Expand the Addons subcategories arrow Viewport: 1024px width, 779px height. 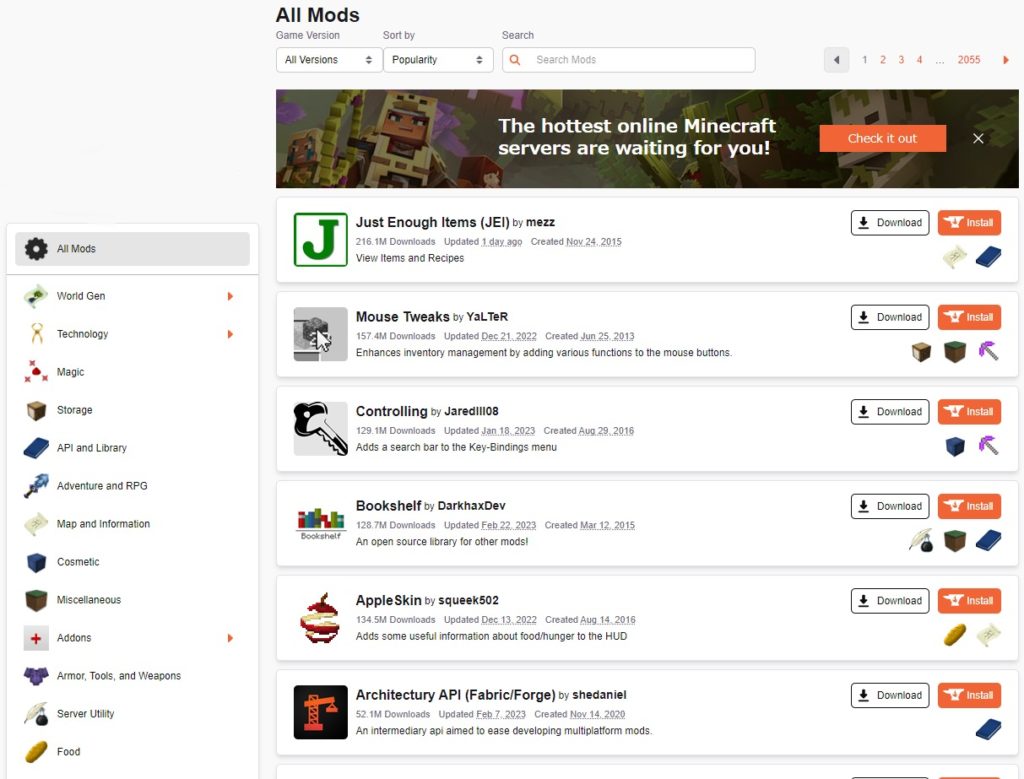[230, 638]
